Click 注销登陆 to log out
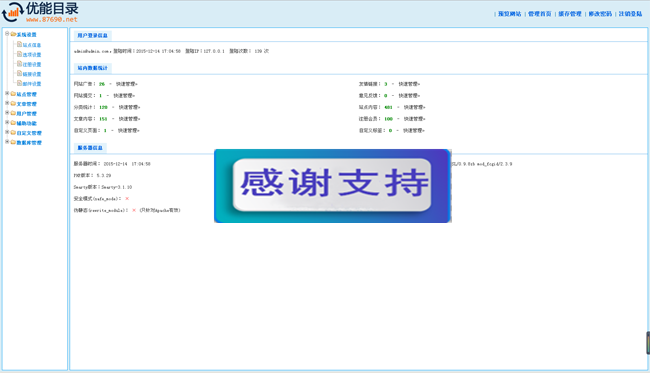This screenshot has height=373, width=650. click(x=631, y=14)
